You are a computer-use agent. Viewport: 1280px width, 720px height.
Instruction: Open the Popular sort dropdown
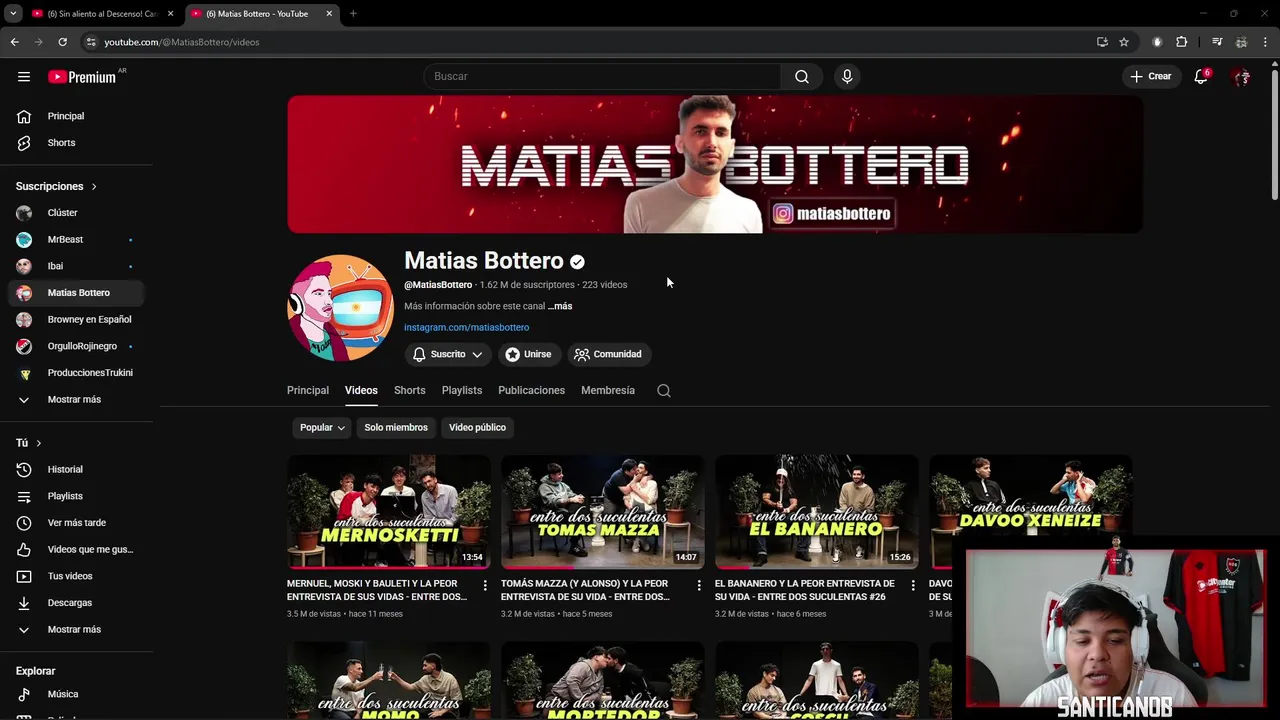[x=322, y=427]
